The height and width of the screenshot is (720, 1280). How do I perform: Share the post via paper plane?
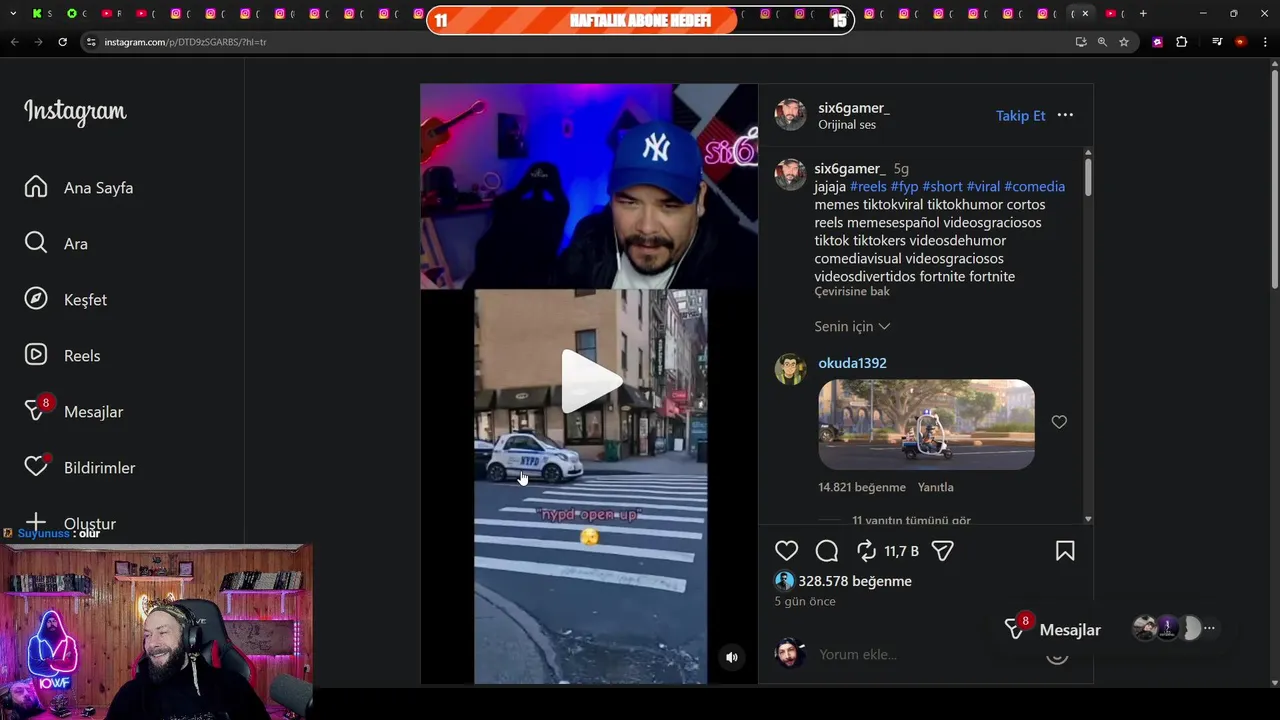click(x=943, y=551)
